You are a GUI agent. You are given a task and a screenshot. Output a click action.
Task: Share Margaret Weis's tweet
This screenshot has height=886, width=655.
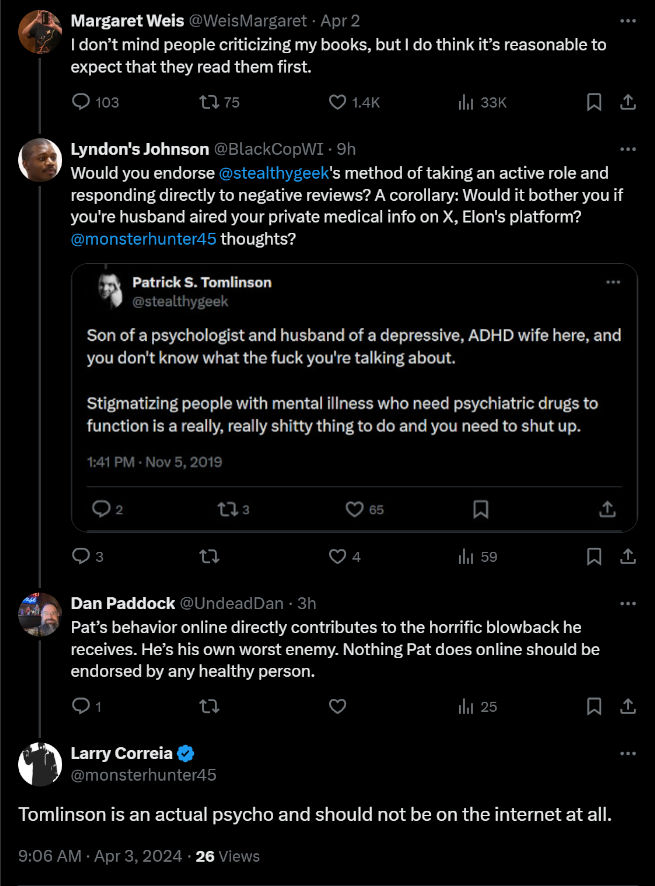tap(628, 102)
